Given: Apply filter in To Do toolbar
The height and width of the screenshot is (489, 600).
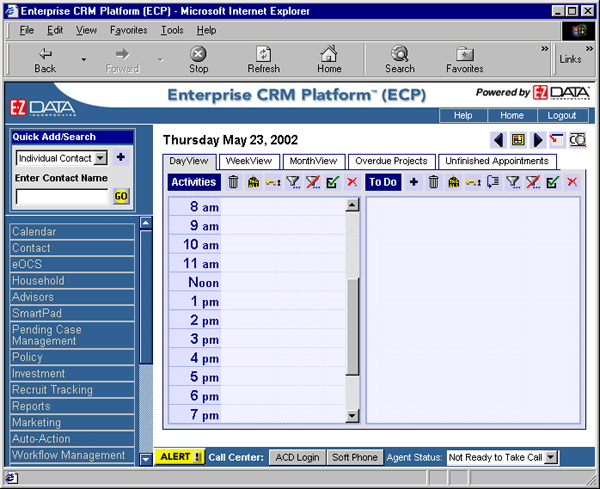Looking at the screenshot, I should click(513, 182).
